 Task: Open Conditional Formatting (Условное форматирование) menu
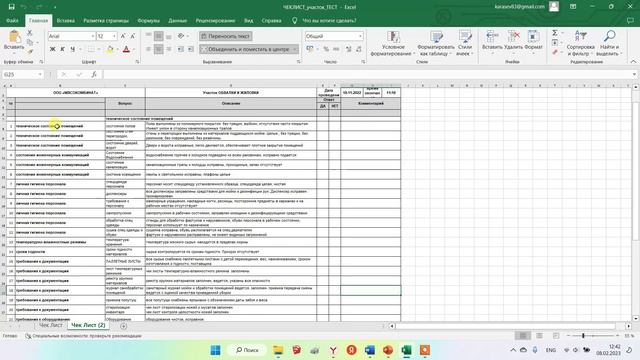[392, 43]
